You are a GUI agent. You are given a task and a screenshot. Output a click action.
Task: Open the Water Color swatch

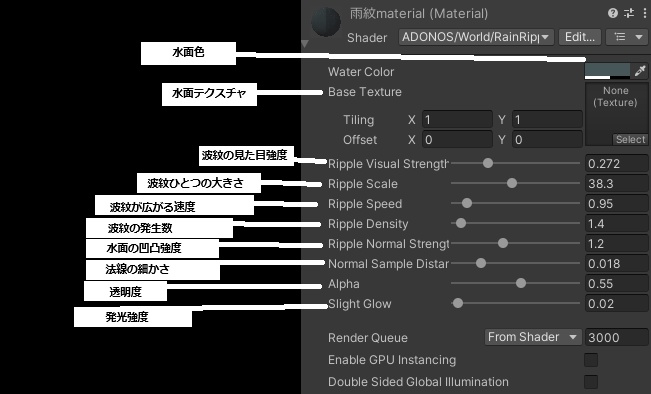pyautogui.click(x=607, y=71)
